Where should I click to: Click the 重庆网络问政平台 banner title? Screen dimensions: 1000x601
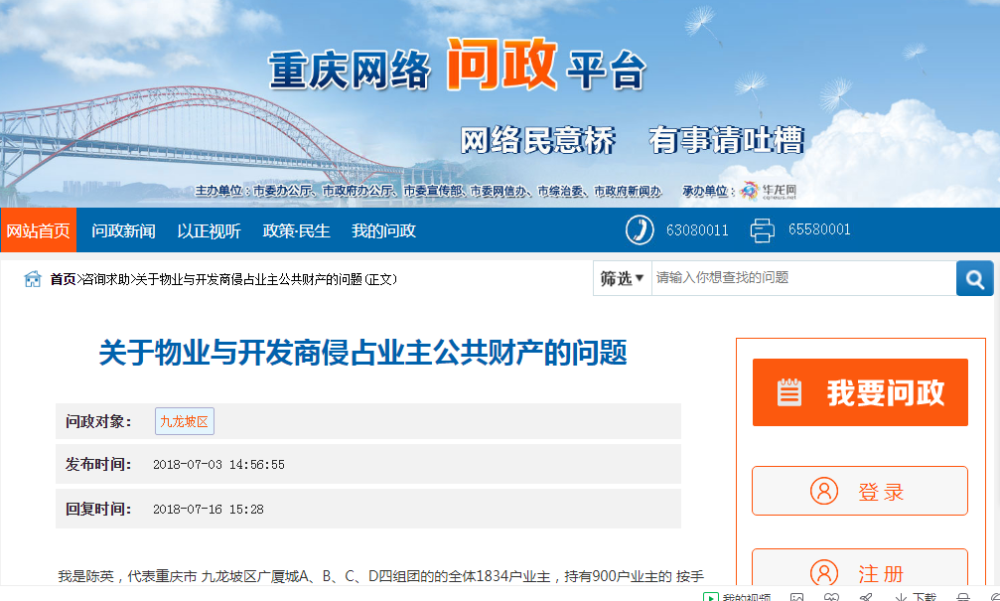pyautogui.click(x=457, y=68)
